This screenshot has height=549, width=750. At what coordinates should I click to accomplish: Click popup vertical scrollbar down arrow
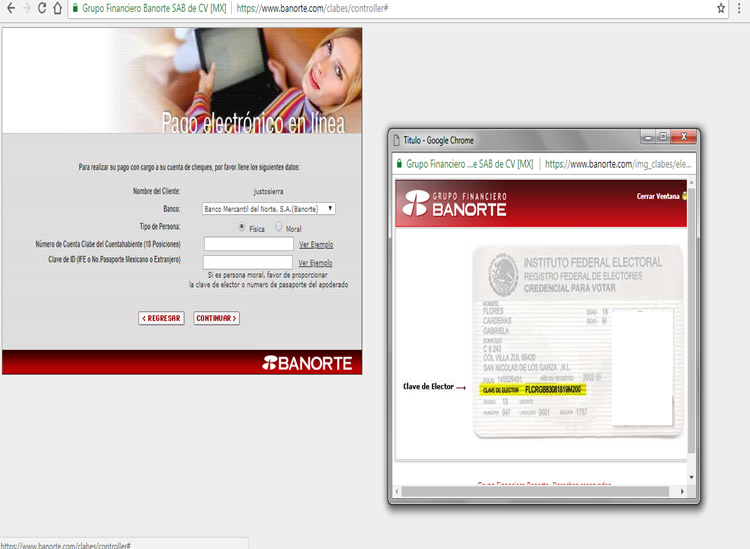[x=691, y=477]
